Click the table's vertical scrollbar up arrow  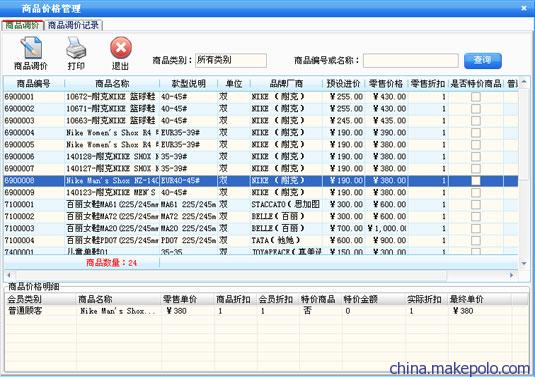coord(524,82)
